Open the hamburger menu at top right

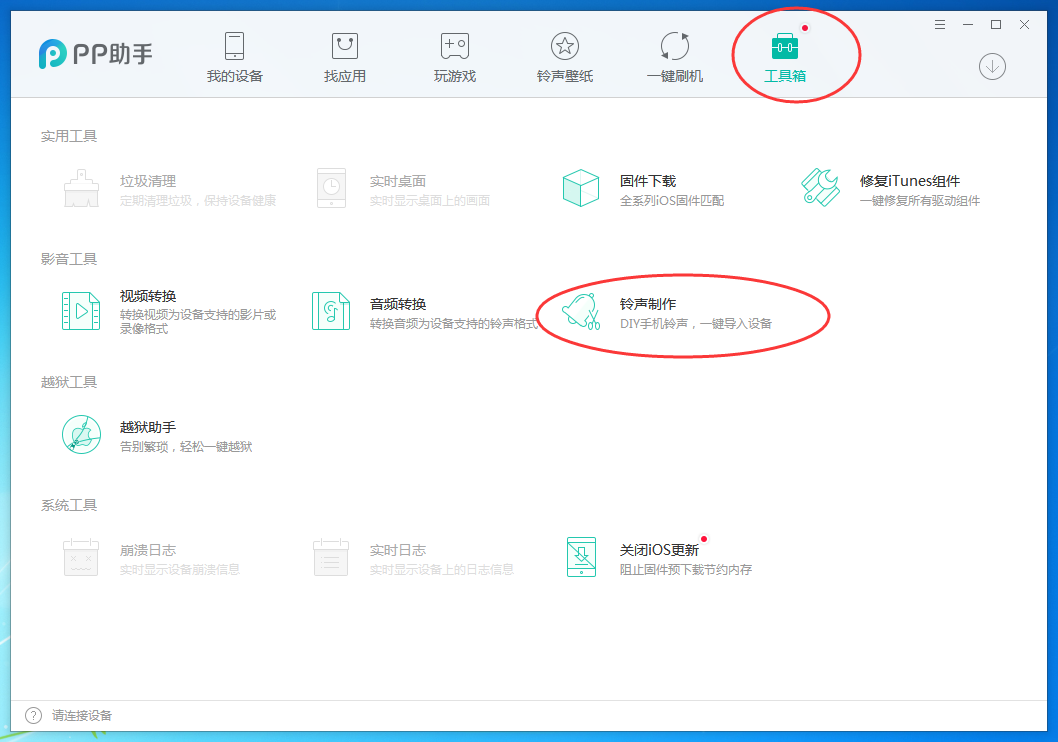[x=939, y=24]
